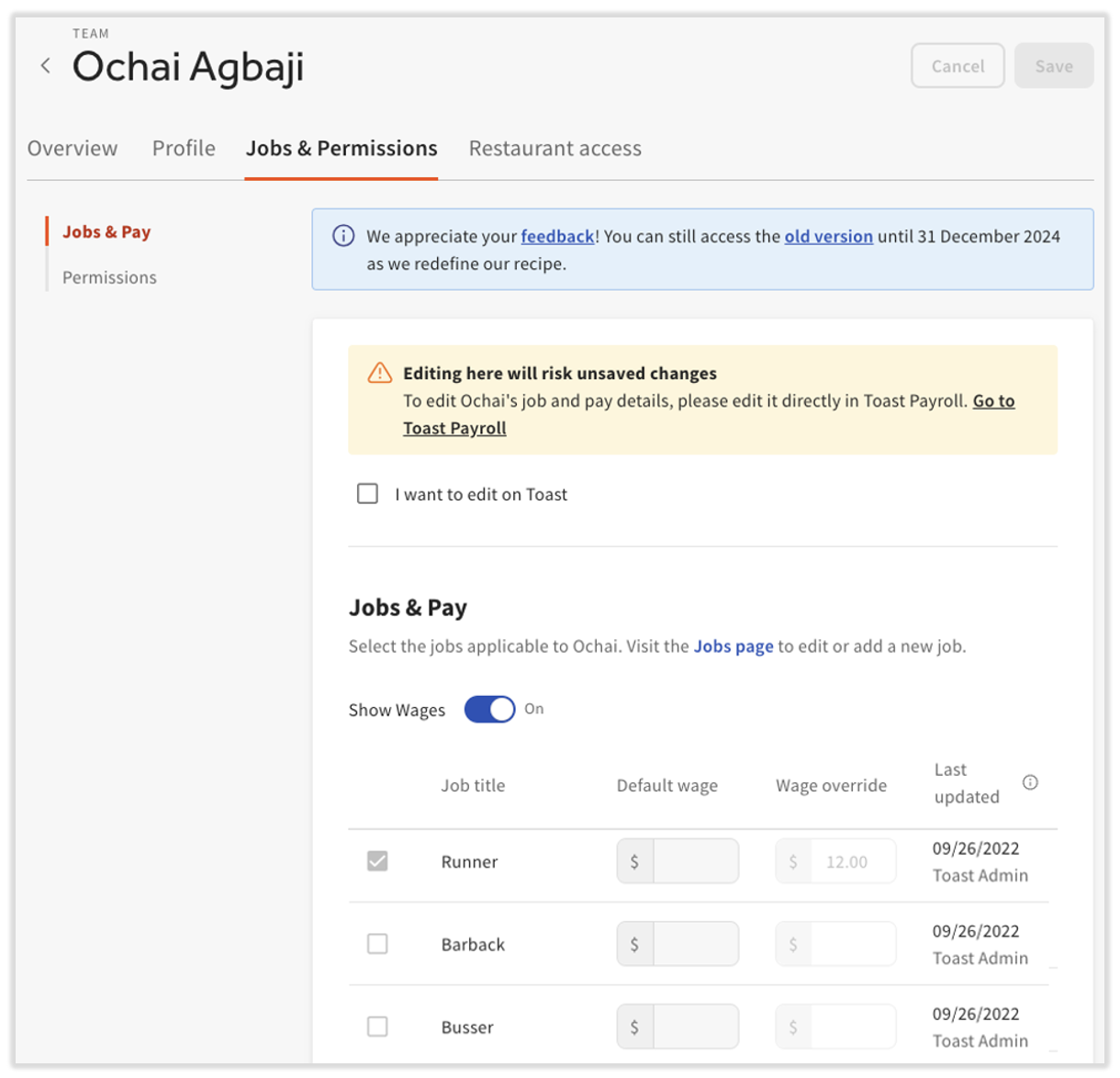The image size is (1120, 1078).
Task: Open the Jobs page link
Action: [734, 646]
